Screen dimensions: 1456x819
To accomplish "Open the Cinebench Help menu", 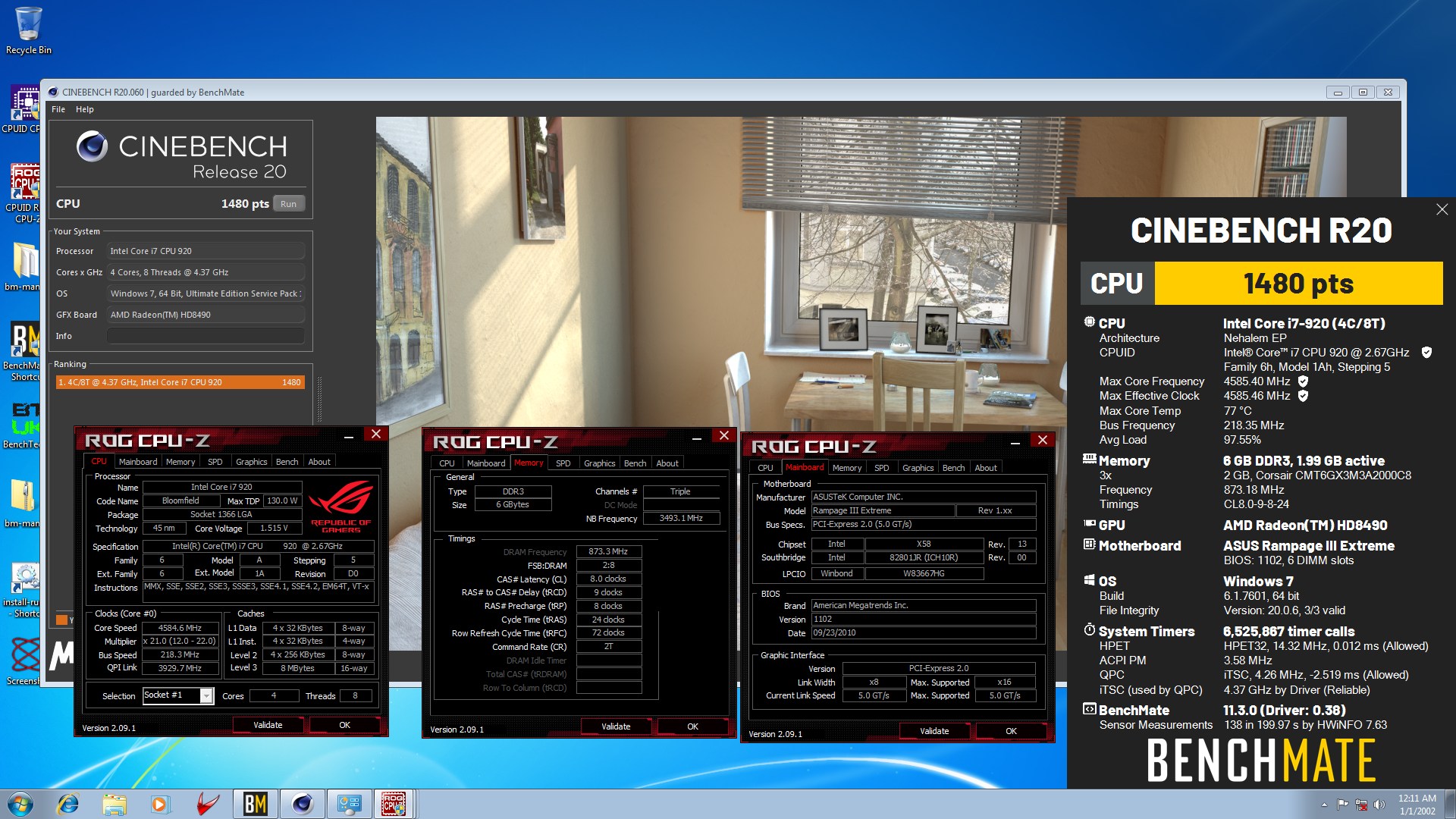I will coord(85,109).
